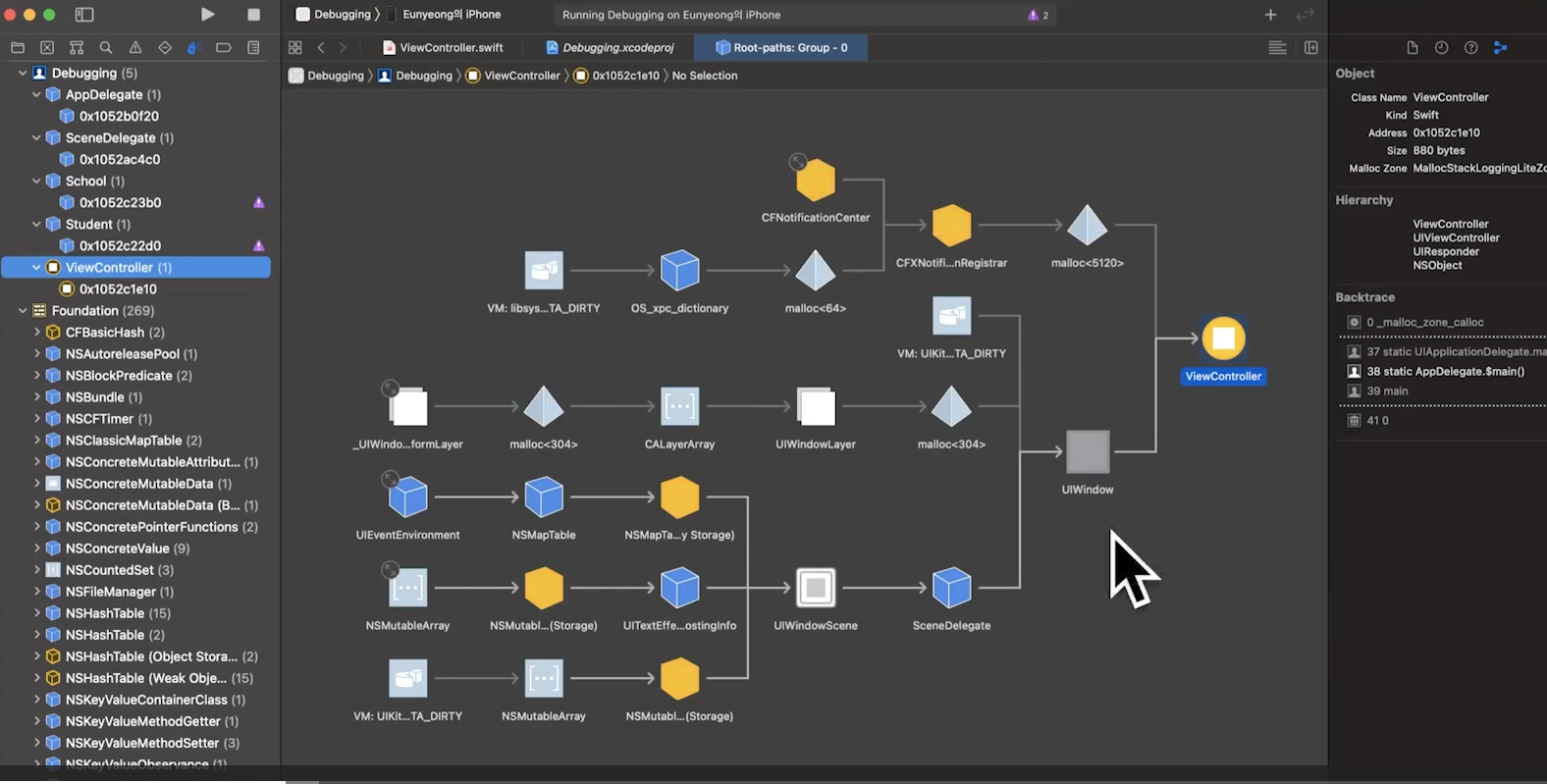This screenshot has width=1547, height=784.
Task: Click ViewController in the jump bar
Action: [x=512, y=76]
